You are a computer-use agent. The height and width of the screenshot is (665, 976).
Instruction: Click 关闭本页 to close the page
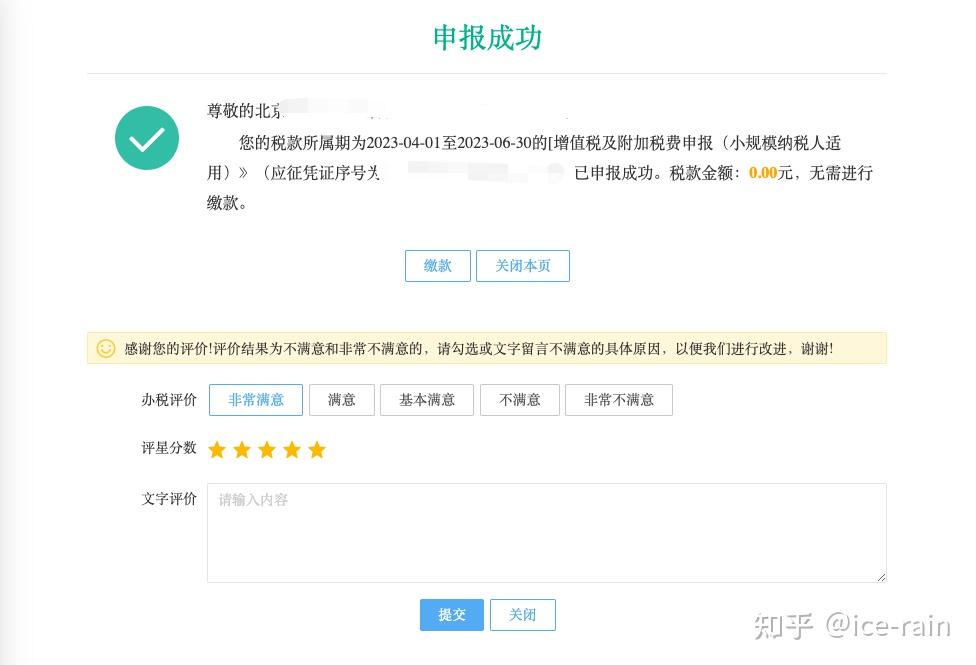523,266
